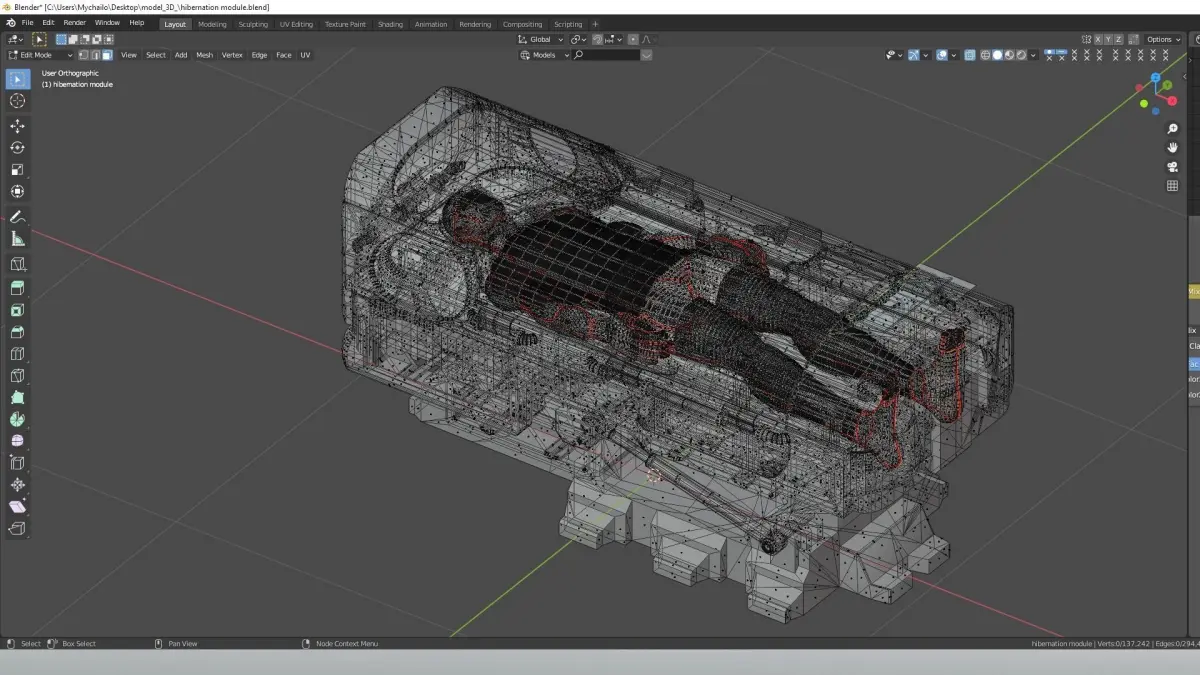1200x675 pixels.
Task: Open the File menu
Action: [x=28, y=23]
